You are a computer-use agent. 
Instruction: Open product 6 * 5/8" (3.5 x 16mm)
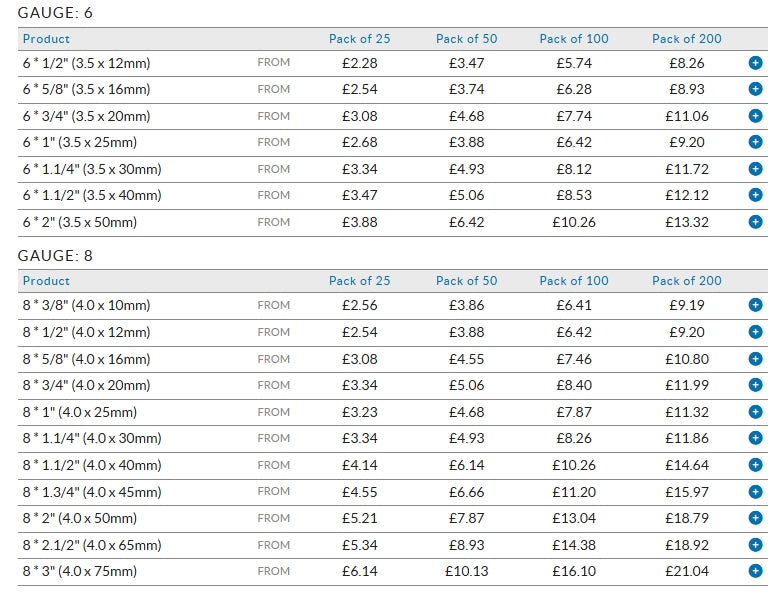pos(86,89)
